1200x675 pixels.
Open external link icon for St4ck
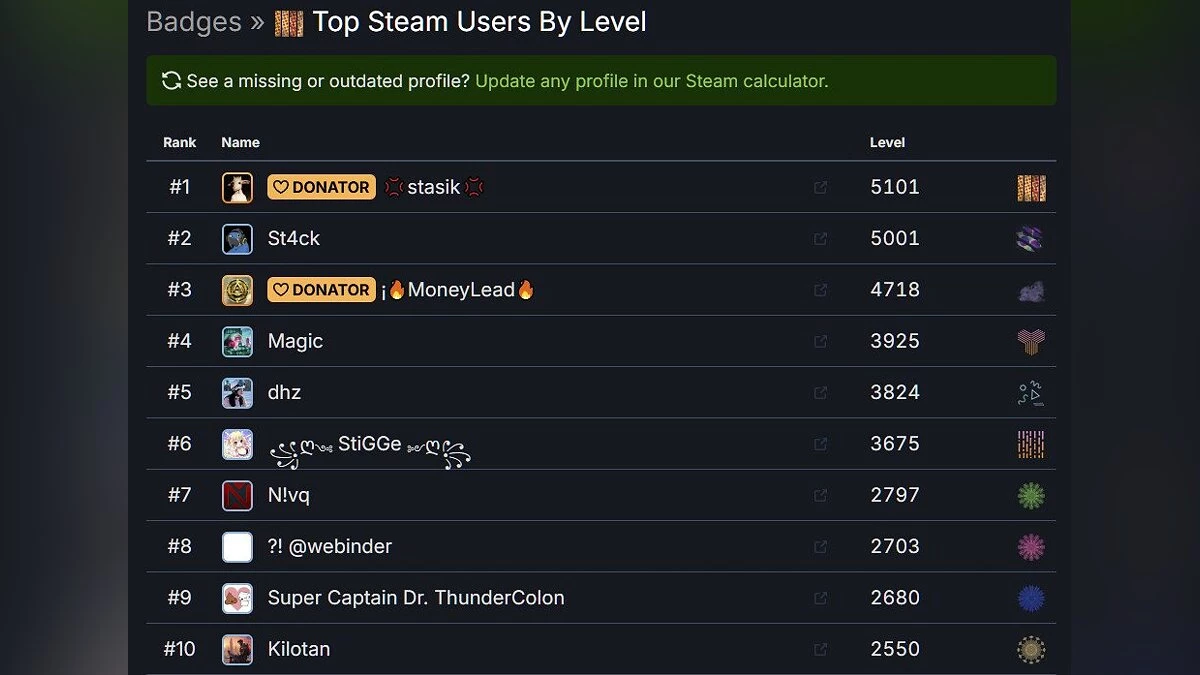click(x=820, y=239)
